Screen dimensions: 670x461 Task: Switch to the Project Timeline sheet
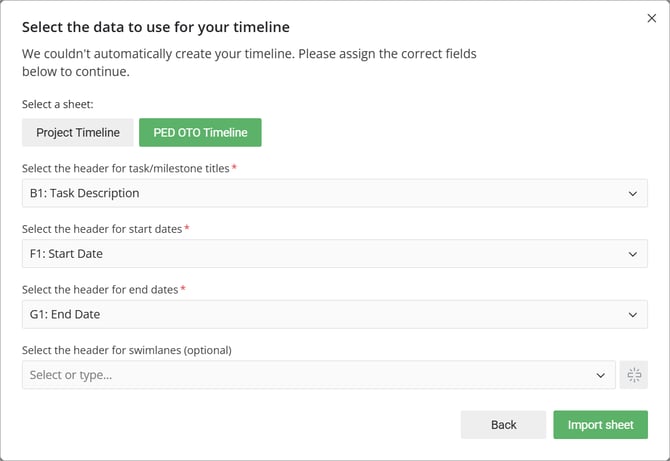pyautogui.click(x=78, y=132)
